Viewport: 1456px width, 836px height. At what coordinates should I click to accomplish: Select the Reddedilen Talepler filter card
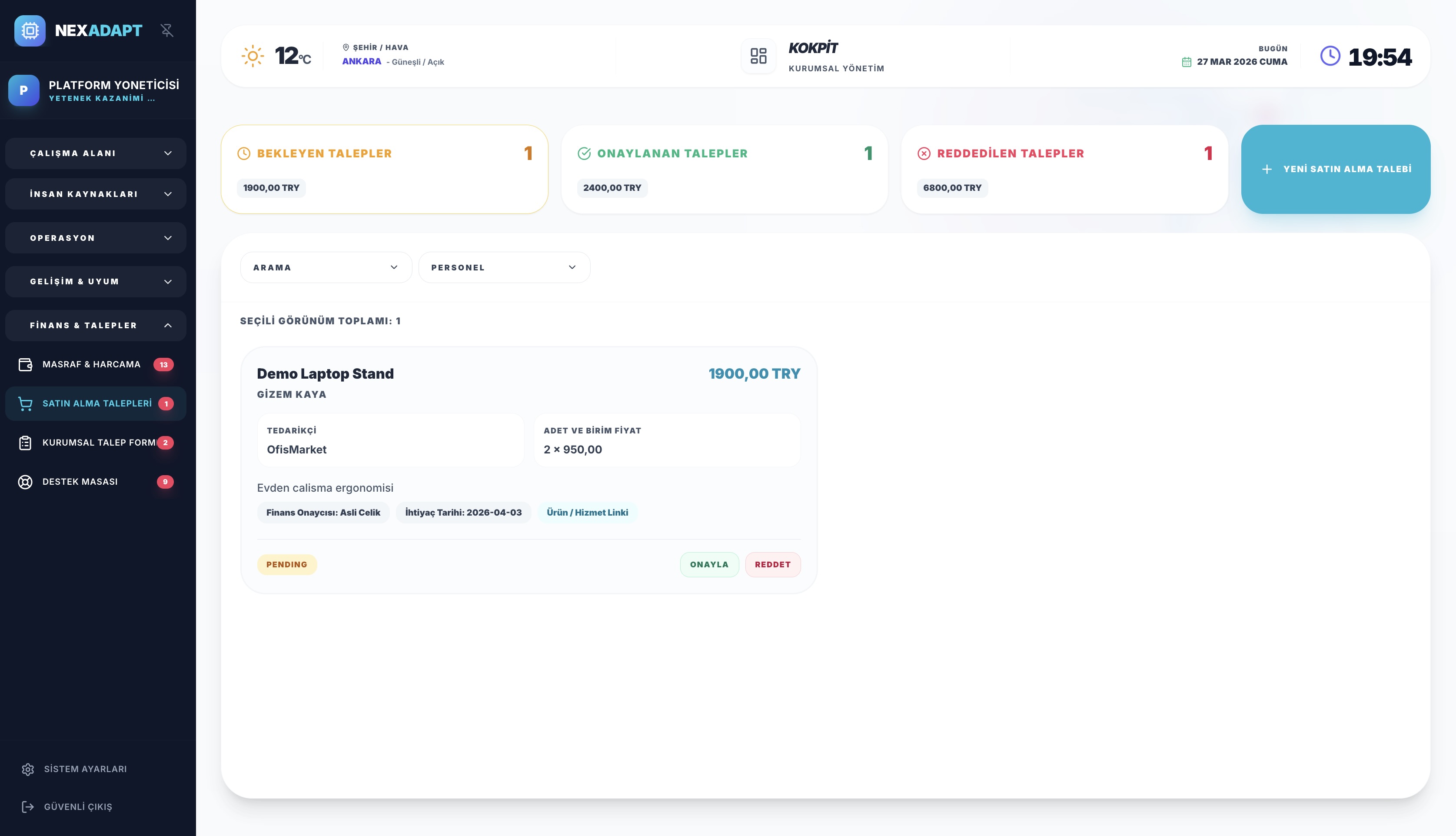(x=1064, y=170)
